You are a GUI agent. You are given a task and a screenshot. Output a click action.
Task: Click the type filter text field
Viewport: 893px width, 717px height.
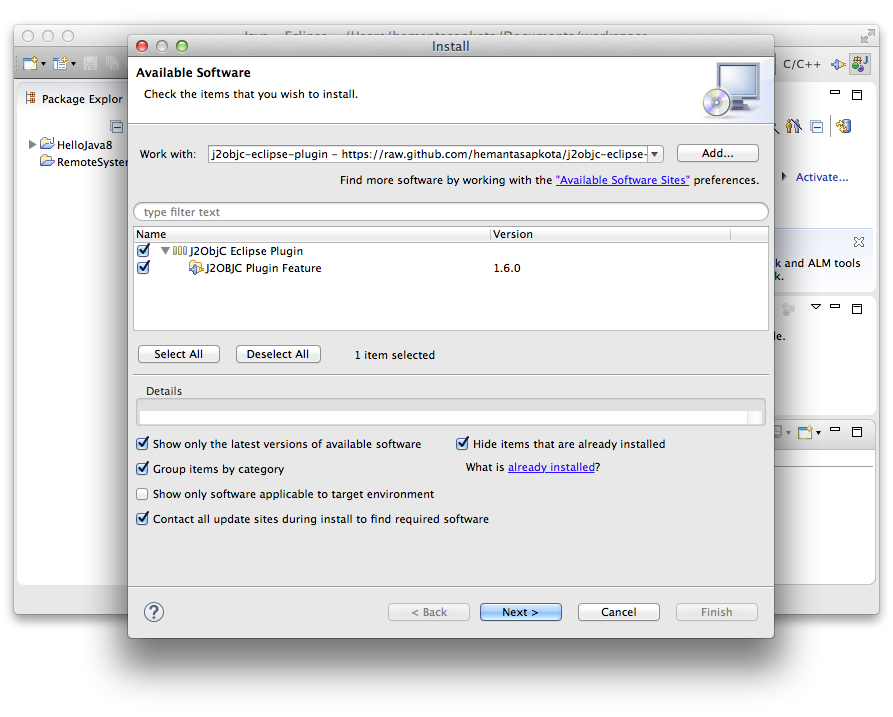tap(451, 212)
